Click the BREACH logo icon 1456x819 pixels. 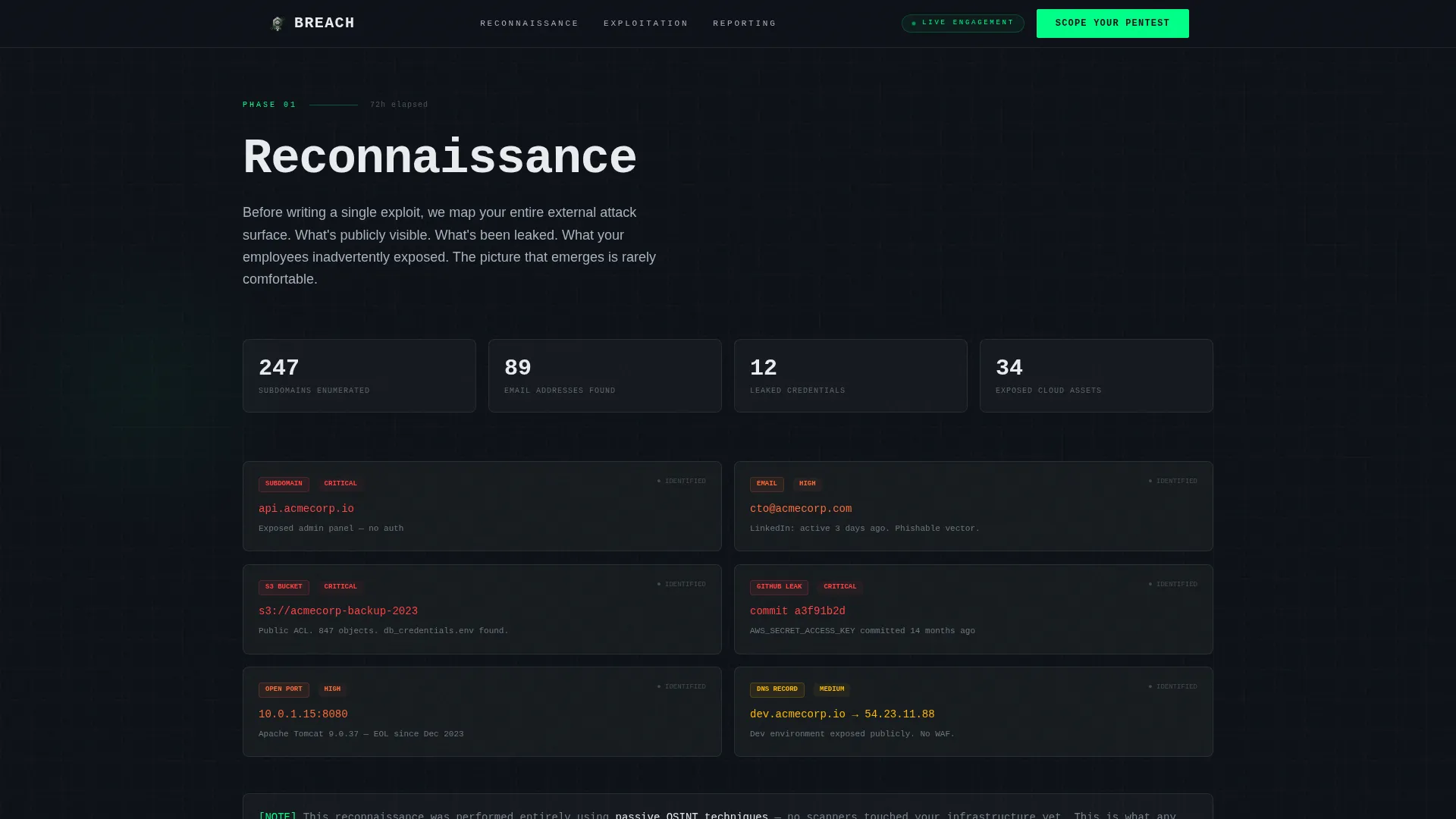[x=278, y=24]
